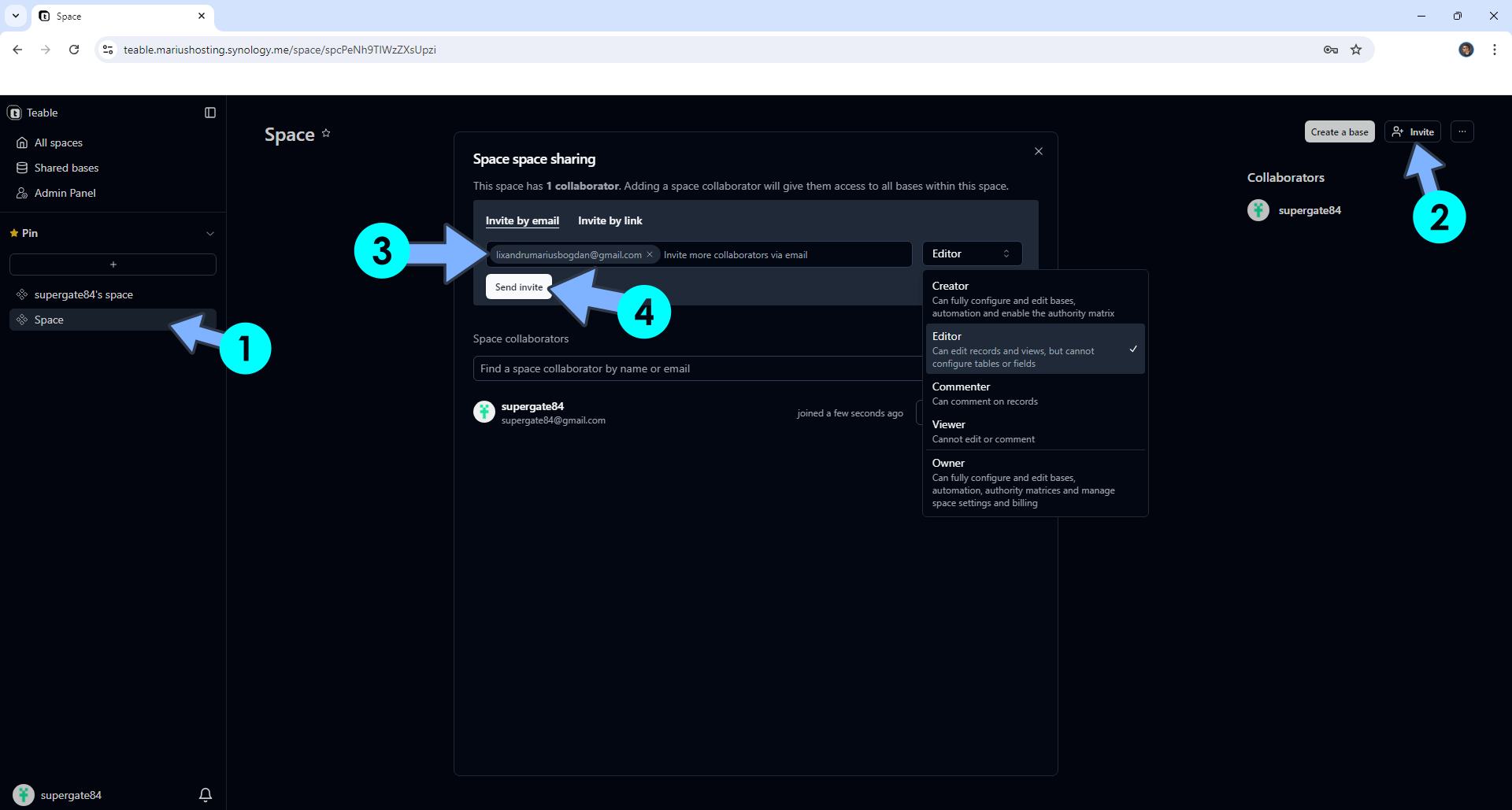Open All spaces home icon
Viewport: 1512px width, 810px height.
(22, 142)
